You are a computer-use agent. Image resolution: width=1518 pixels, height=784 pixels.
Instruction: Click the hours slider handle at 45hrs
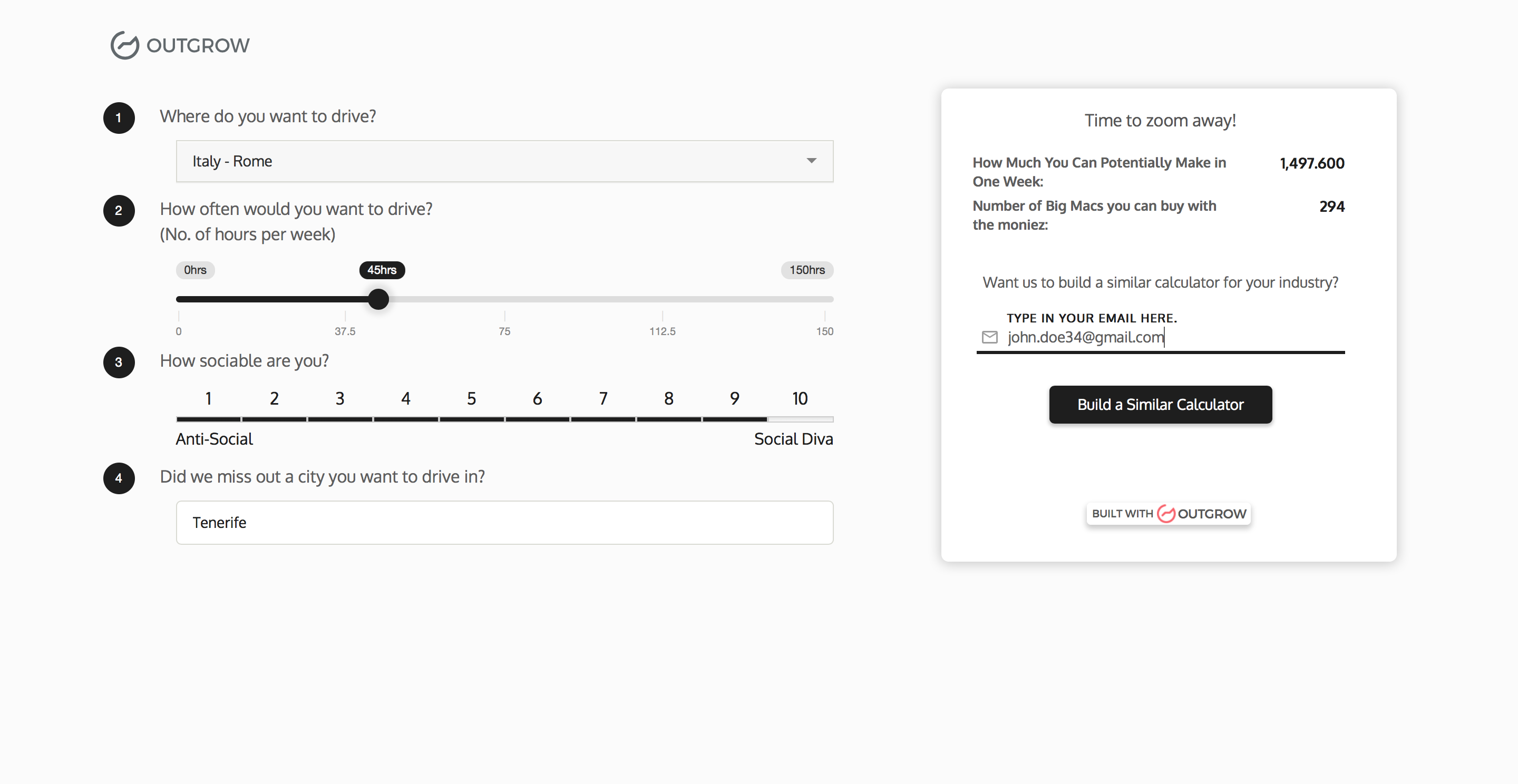(x=378, y=299)
